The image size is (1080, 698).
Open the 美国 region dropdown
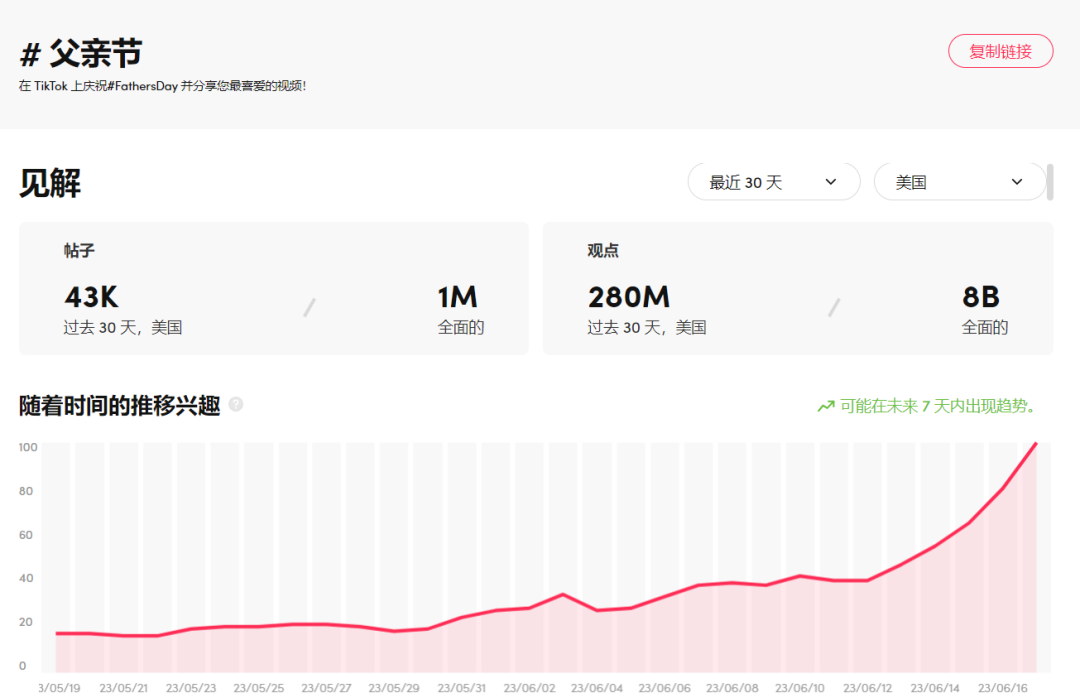[960, 182]
